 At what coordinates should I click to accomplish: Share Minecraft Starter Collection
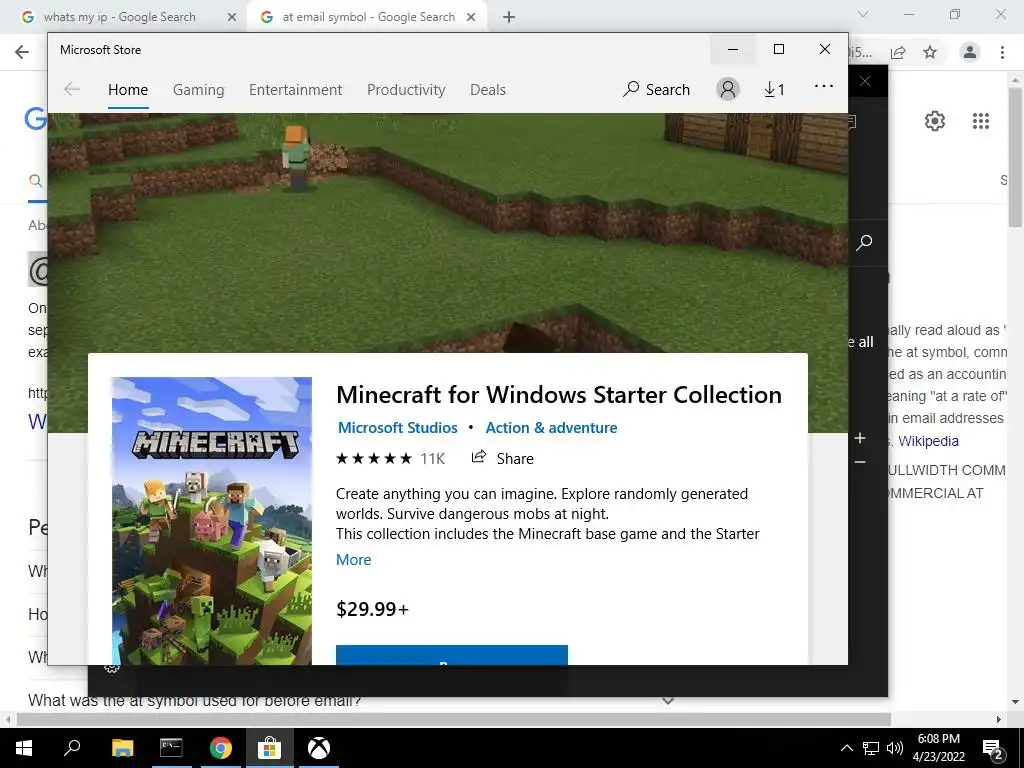tap(502, 458)
